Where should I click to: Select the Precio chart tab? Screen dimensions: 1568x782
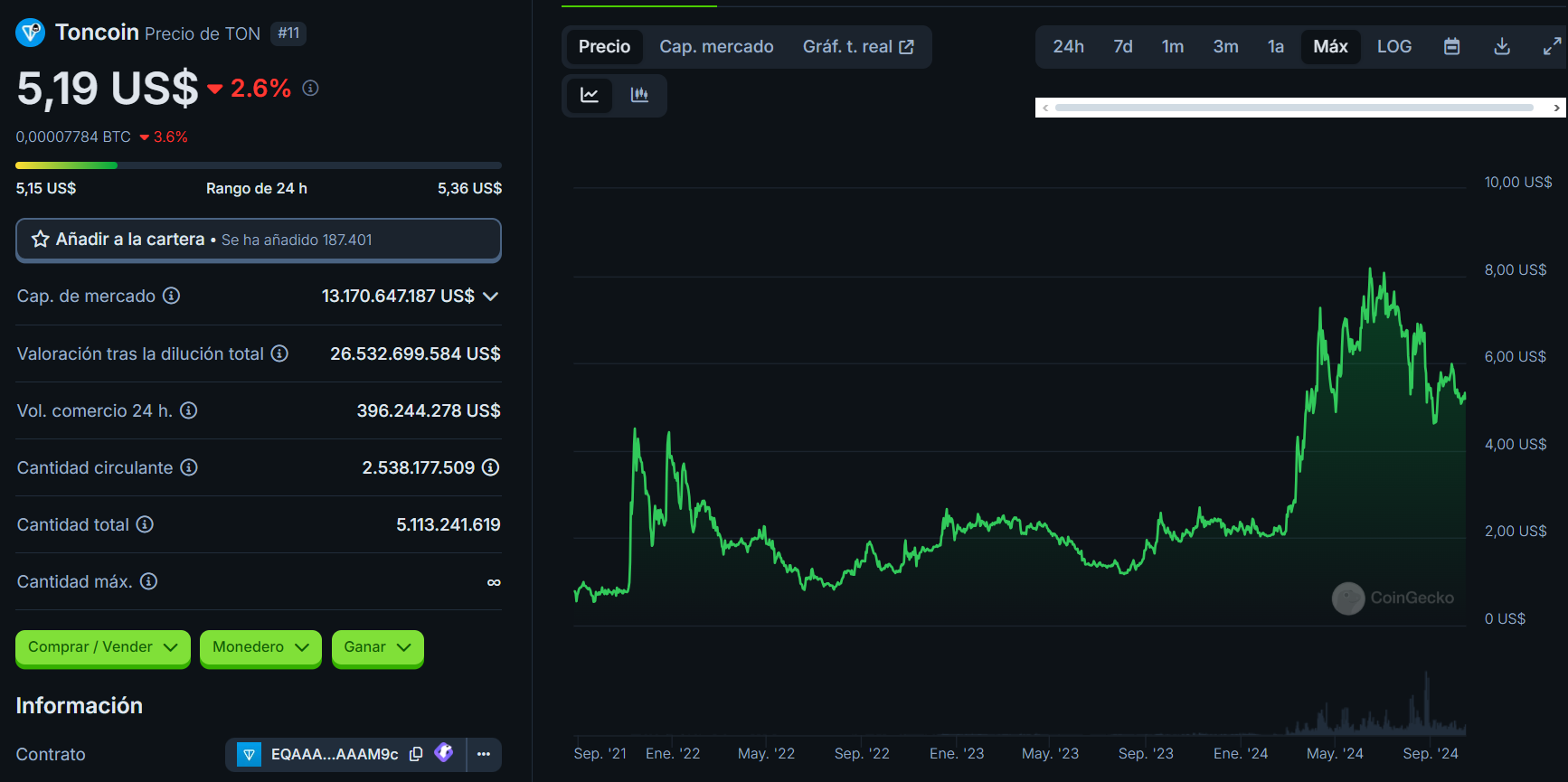click(604, 46)
